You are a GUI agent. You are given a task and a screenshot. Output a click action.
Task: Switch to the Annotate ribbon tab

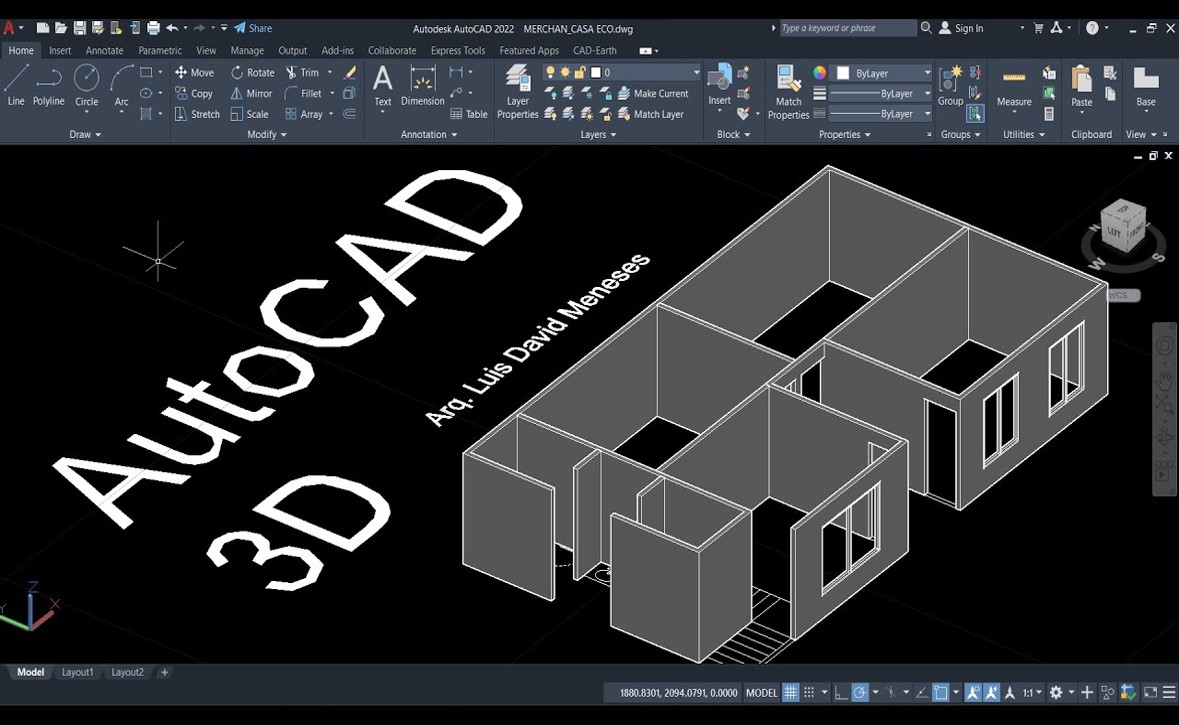pos(104,50)
